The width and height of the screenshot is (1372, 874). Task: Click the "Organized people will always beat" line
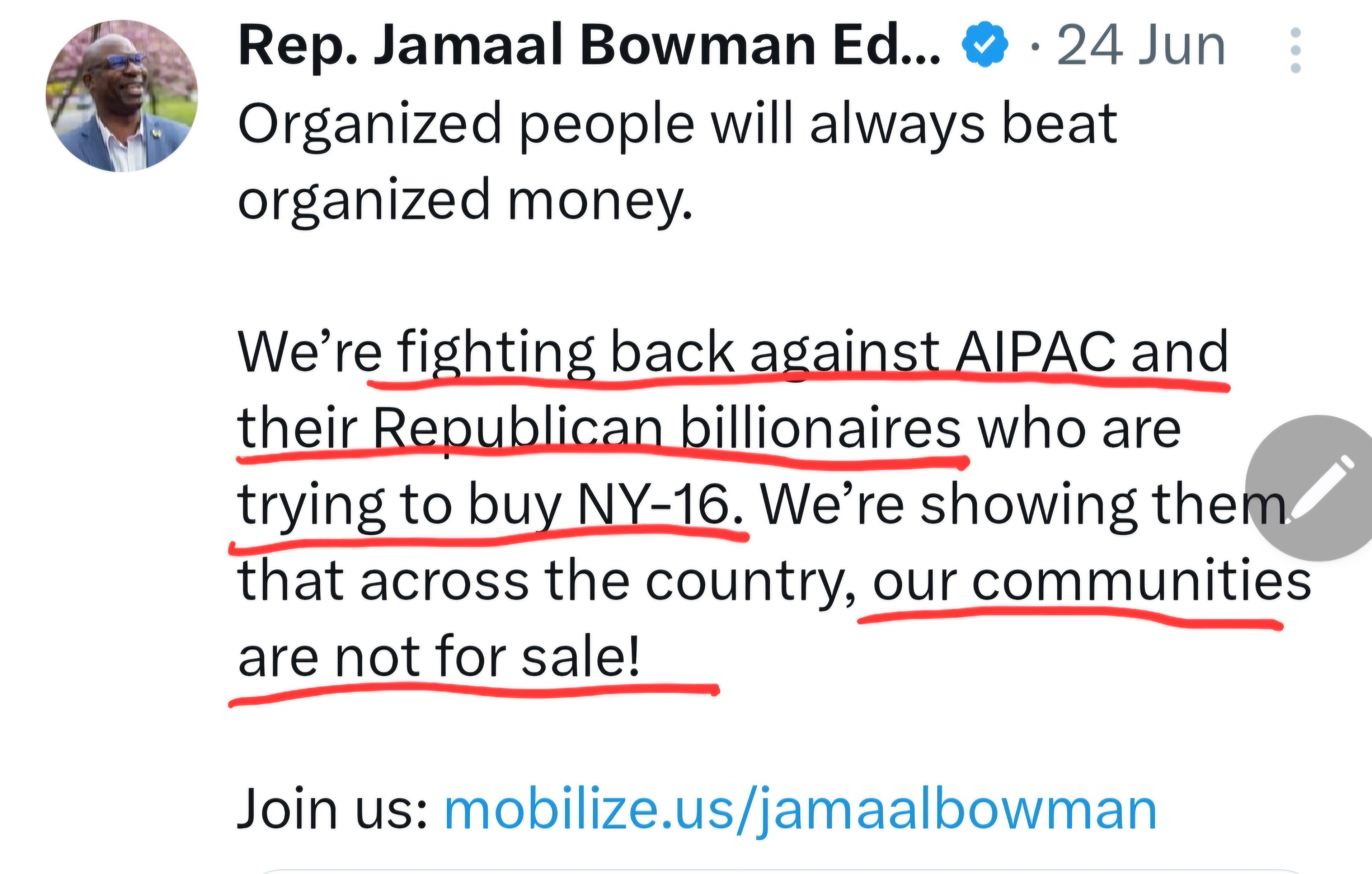pos(677,124)
